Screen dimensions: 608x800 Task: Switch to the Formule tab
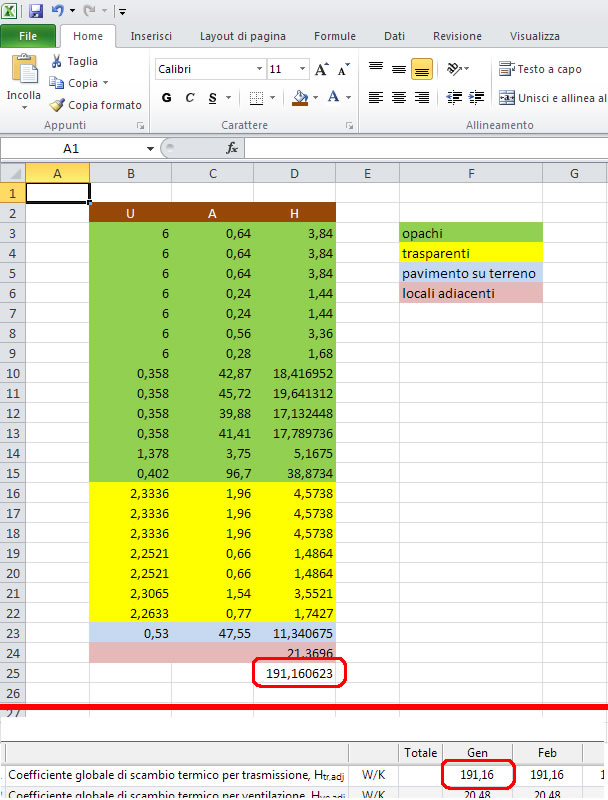click(x=335, y=36)
